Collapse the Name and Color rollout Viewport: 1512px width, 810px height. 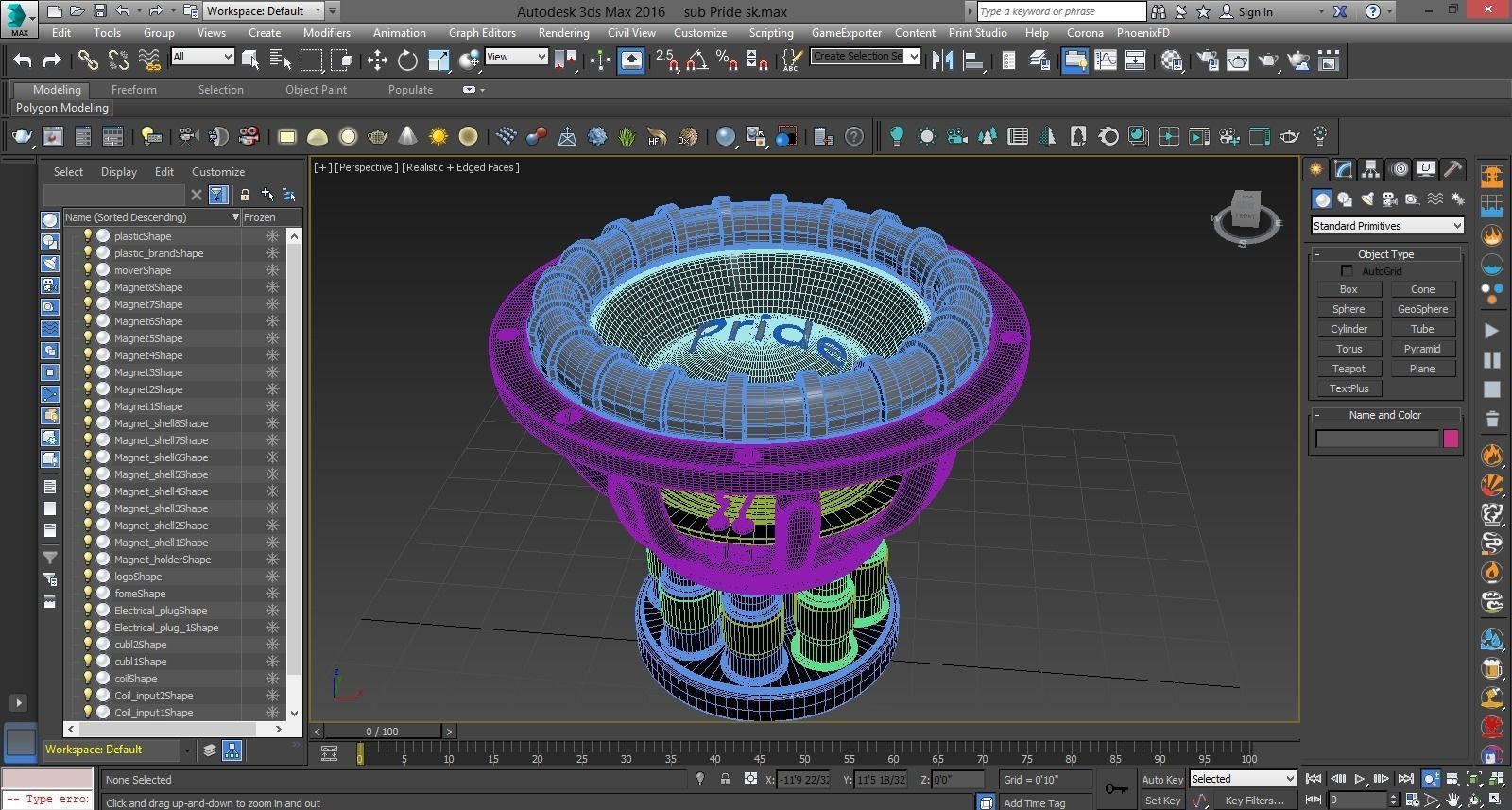click(x=1385, y=415)
